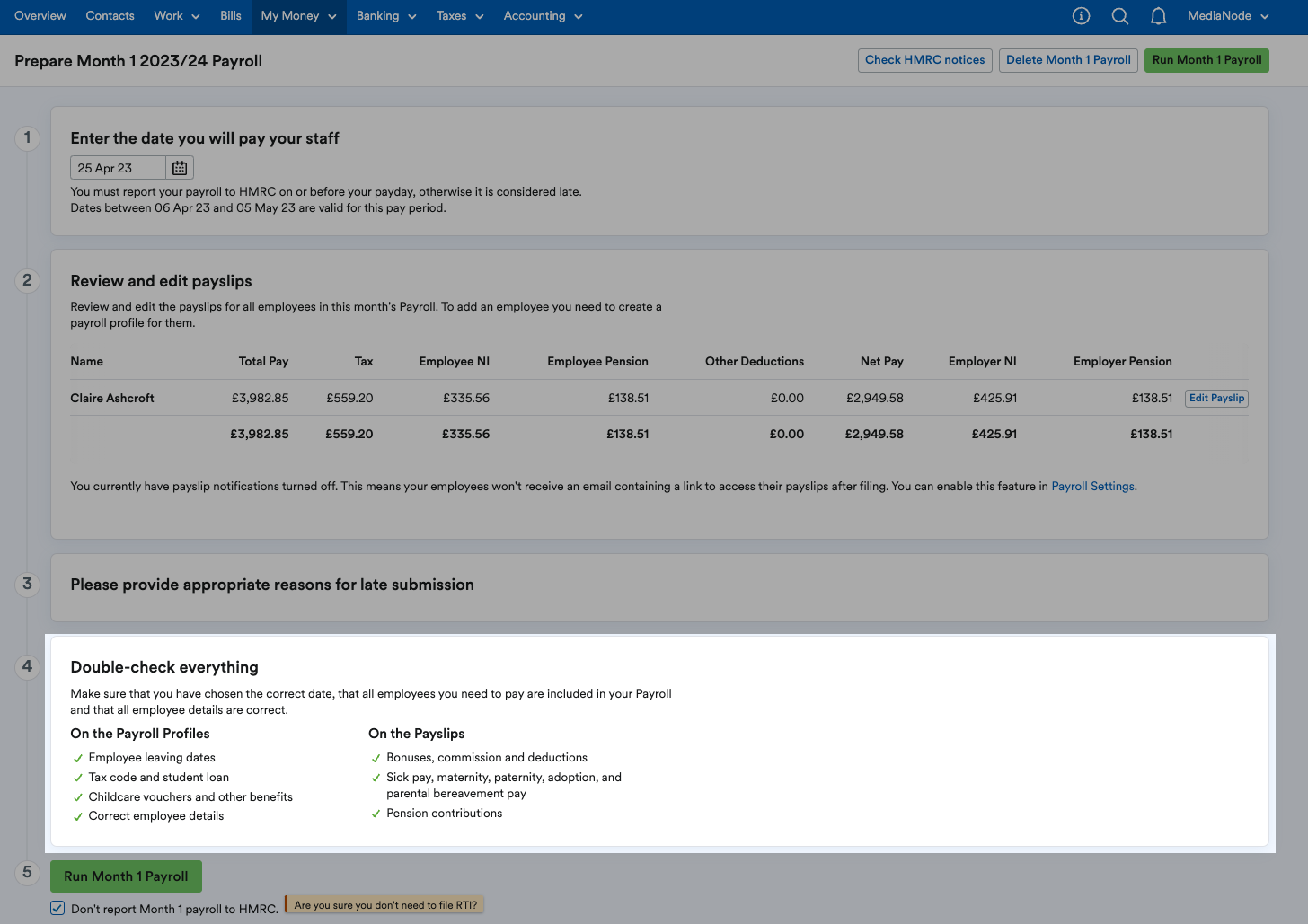Open the MediaNode account dropdown
The height and width of the screenshot is (924, 1308).
(x=1228, y=16)
